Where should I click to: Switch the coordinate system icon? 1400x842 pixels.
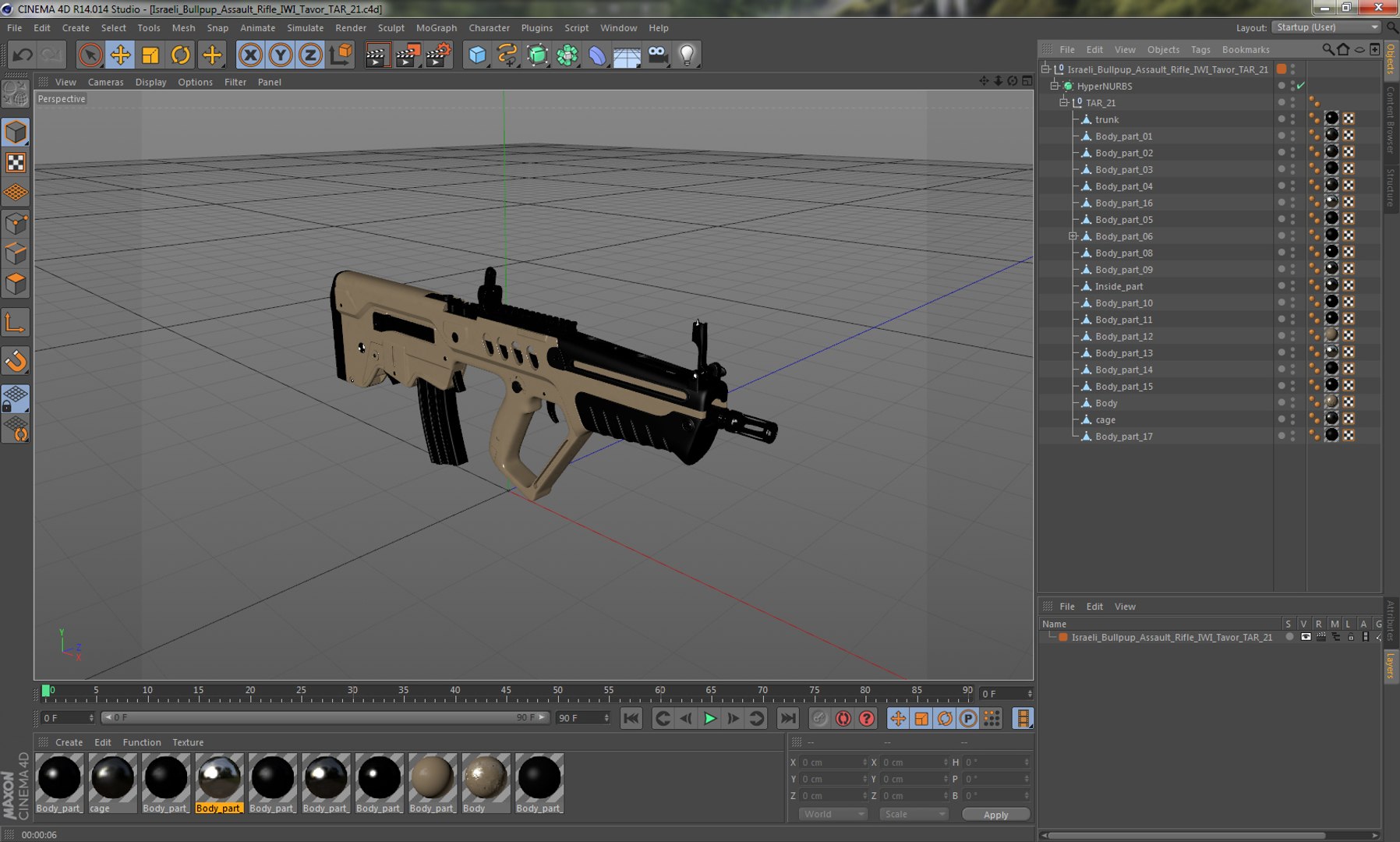341,55
